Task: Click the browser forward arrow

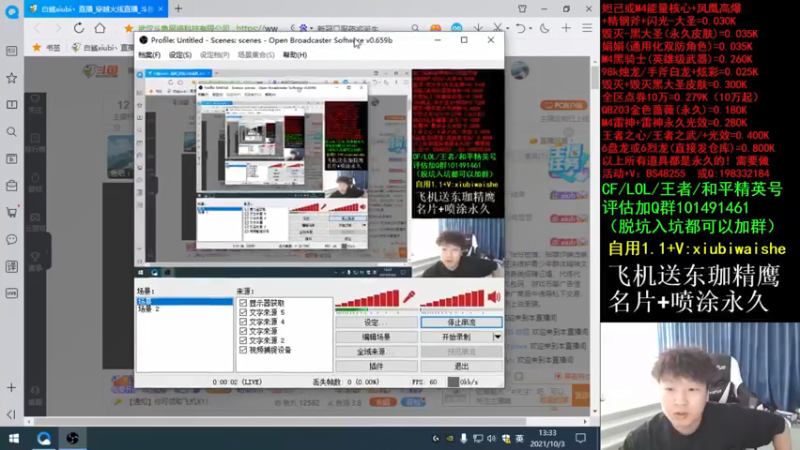Action: (57, 28)
